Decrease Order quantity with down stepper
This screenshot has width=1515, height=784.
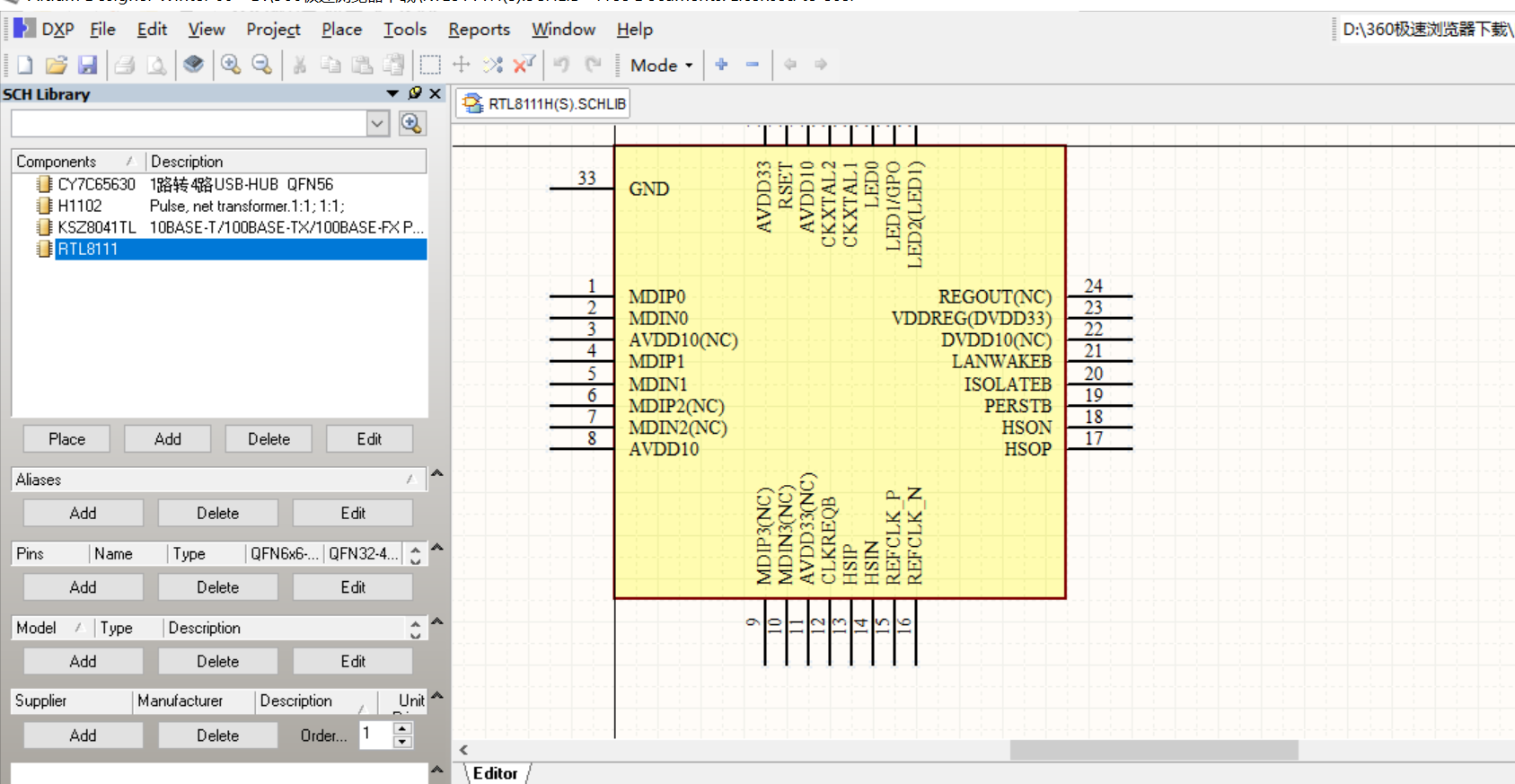(x=403, y=742)
